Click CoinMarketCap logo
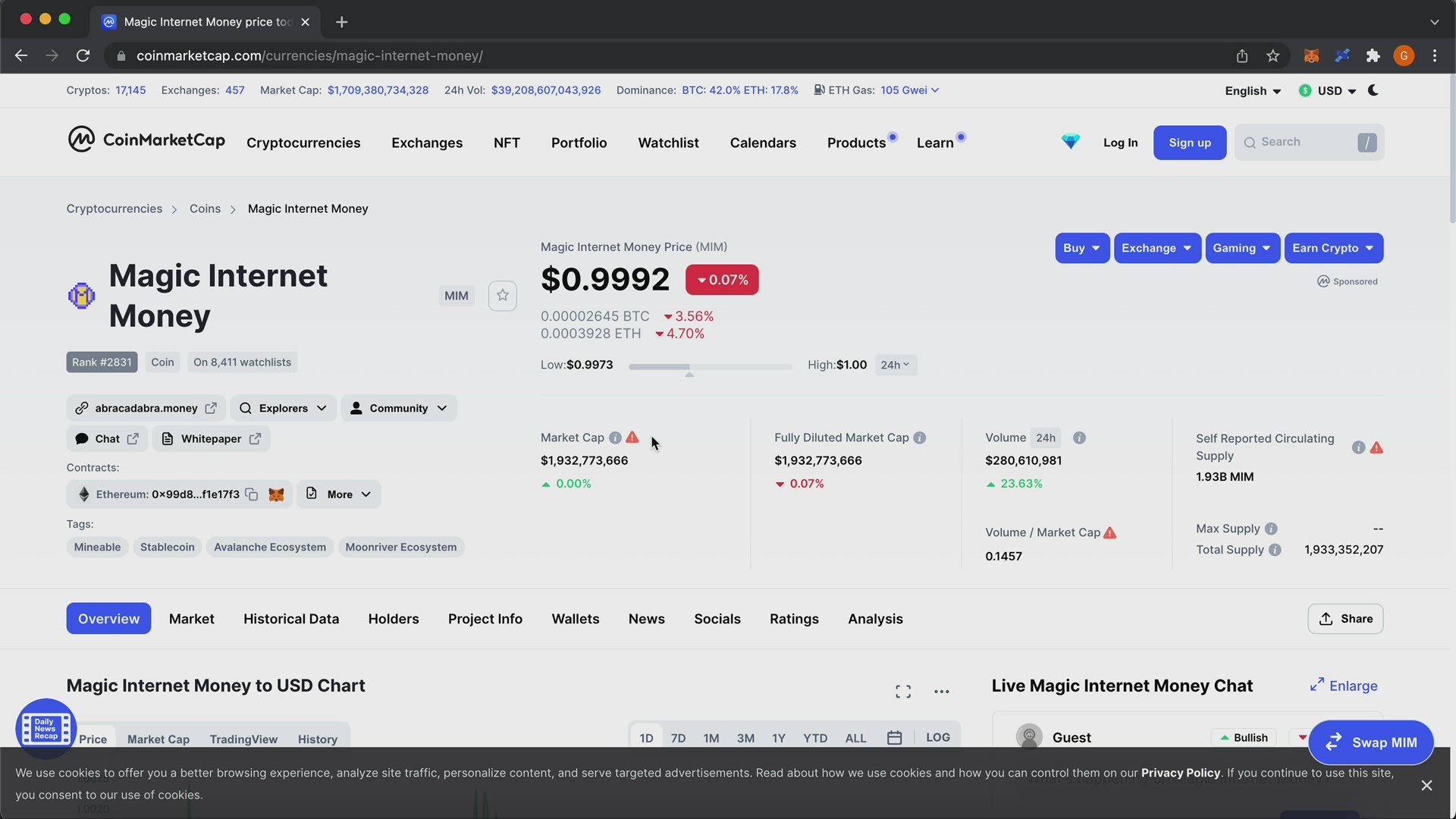The width and height of the screenshot is (1456, 819). pyautogui.click(x=146, y=140)
